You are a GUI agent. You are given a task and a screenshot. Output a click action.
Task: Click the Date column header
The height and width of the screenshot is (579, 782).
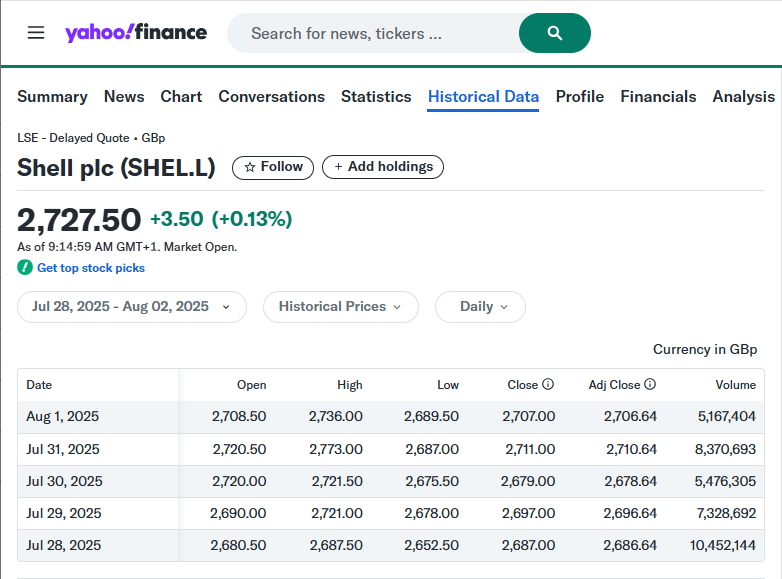point(39,385)
